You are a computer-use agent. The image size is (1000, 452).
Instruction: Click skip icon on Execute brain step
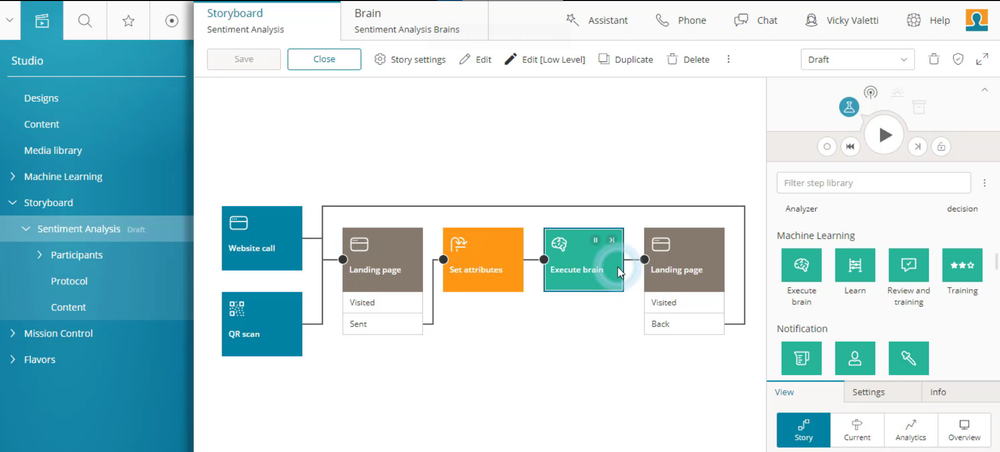point(612,240)
